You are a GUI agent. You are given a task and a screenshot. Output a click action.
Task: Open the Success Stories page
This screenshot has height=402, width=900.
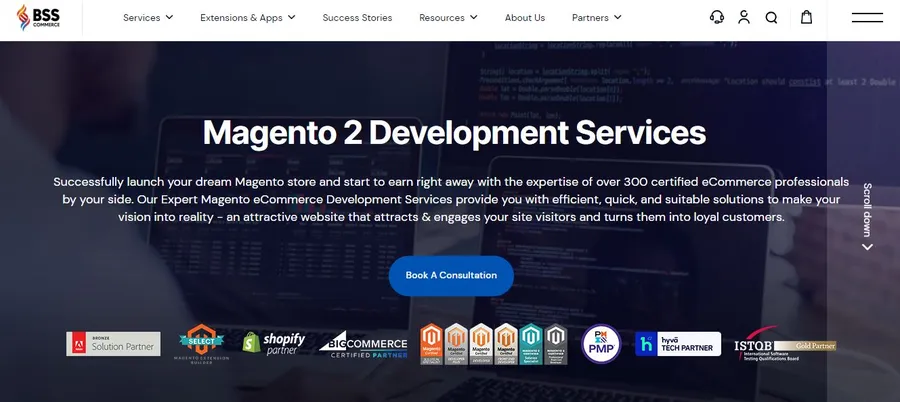357,18
